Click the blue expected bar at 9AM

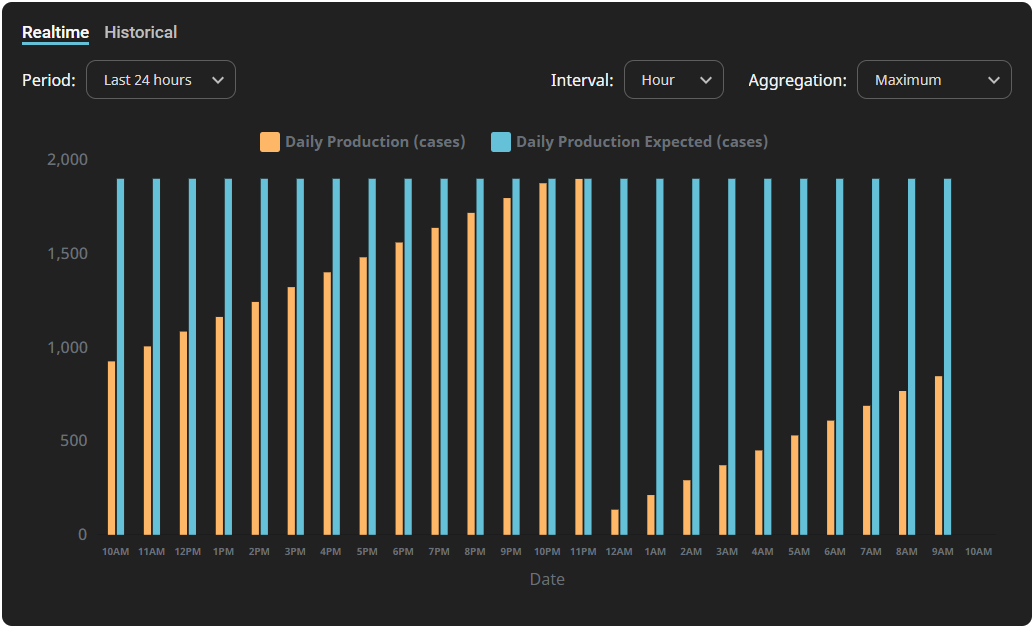click(x=947, y=357)
